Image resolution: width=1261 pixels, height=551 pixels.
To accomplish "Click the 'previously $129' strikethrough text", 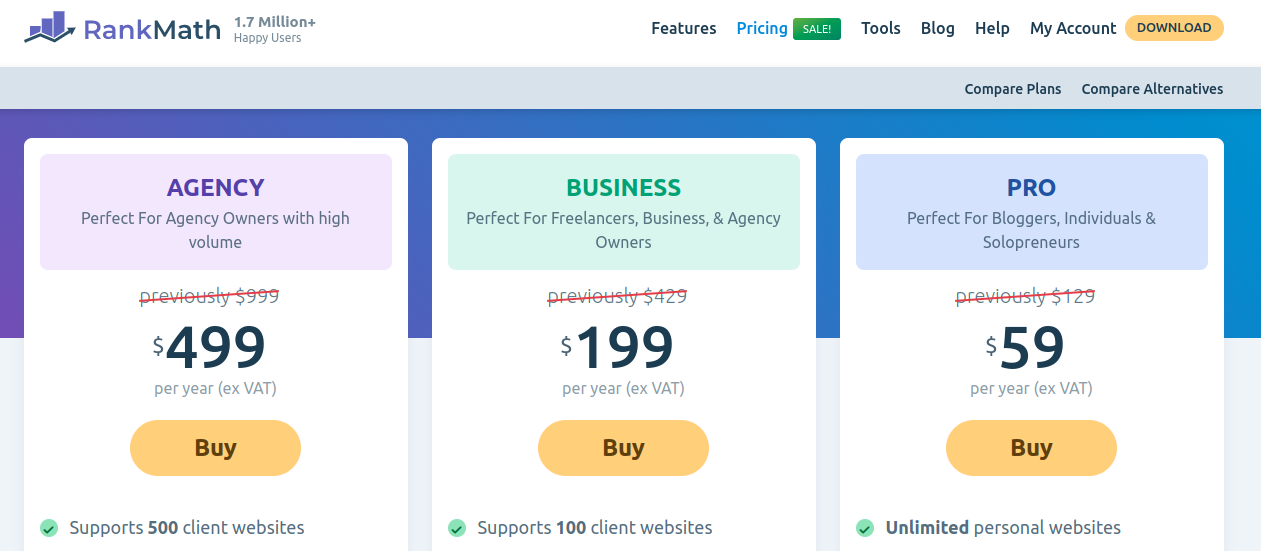I will click(1025, 296).
